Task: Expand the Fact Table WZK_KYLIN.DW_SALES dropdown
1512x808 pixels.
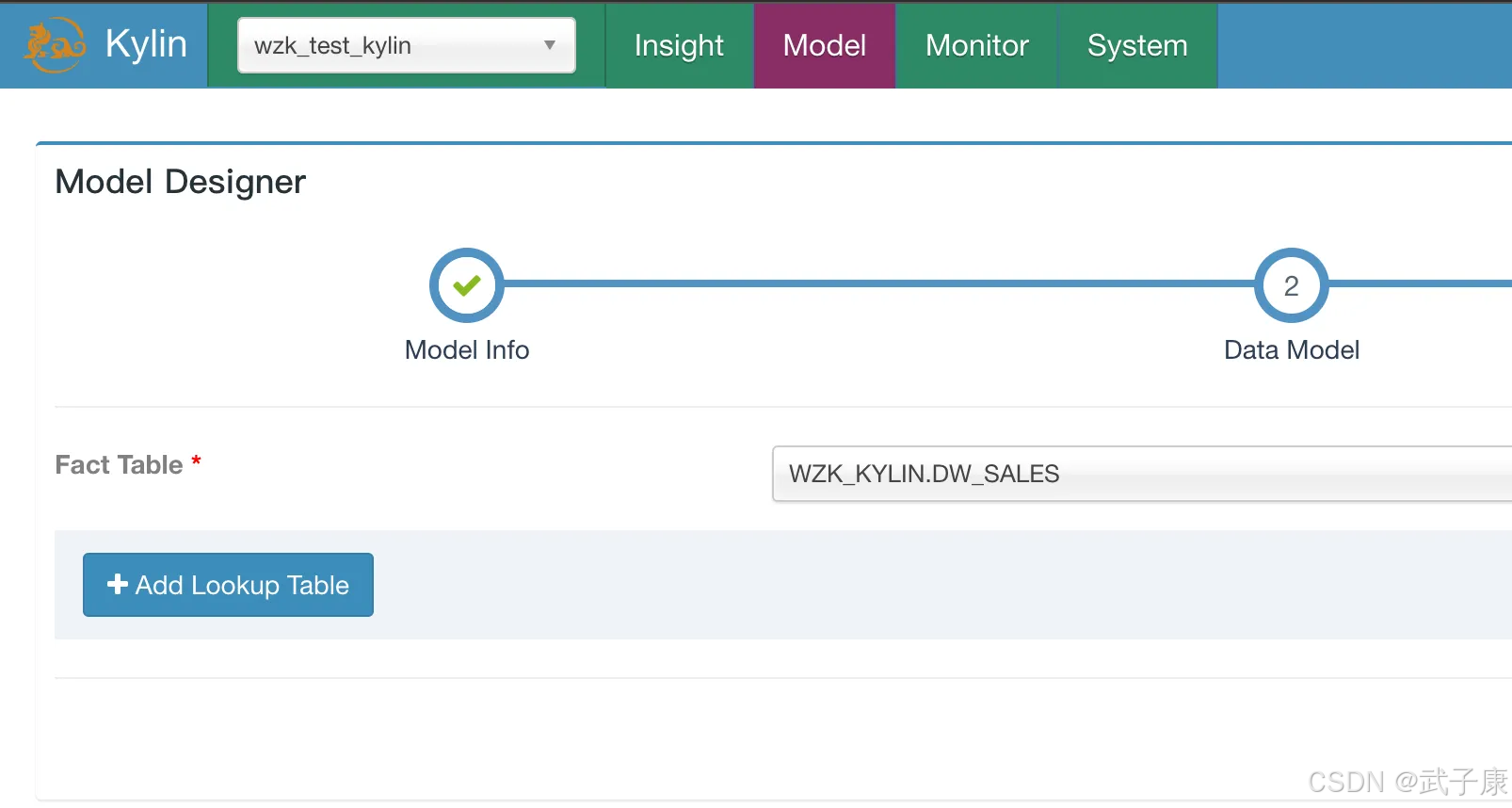Action: 1141,474
